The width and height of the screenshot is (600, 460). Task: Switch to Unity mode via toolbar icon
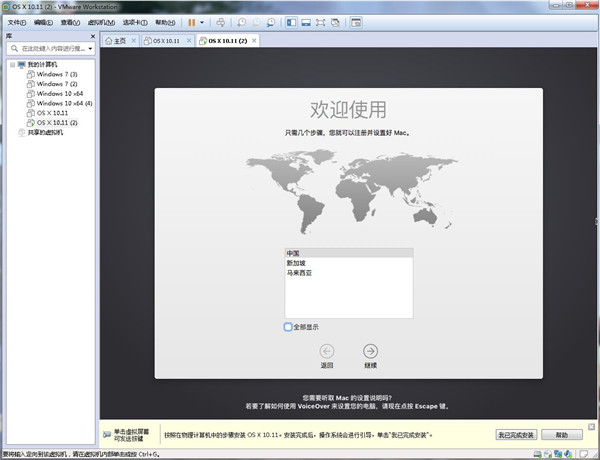pos(335,23)
